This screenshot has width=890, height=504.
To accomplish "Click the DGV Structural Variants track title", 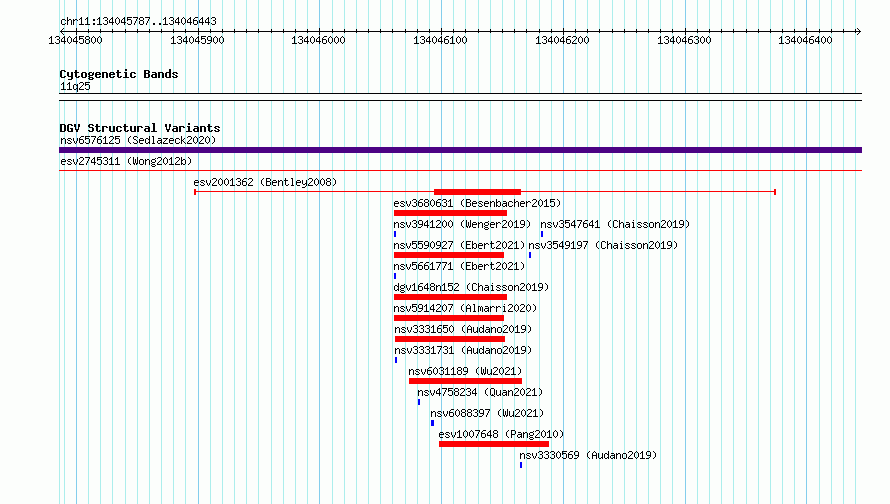I will [140, 128].
